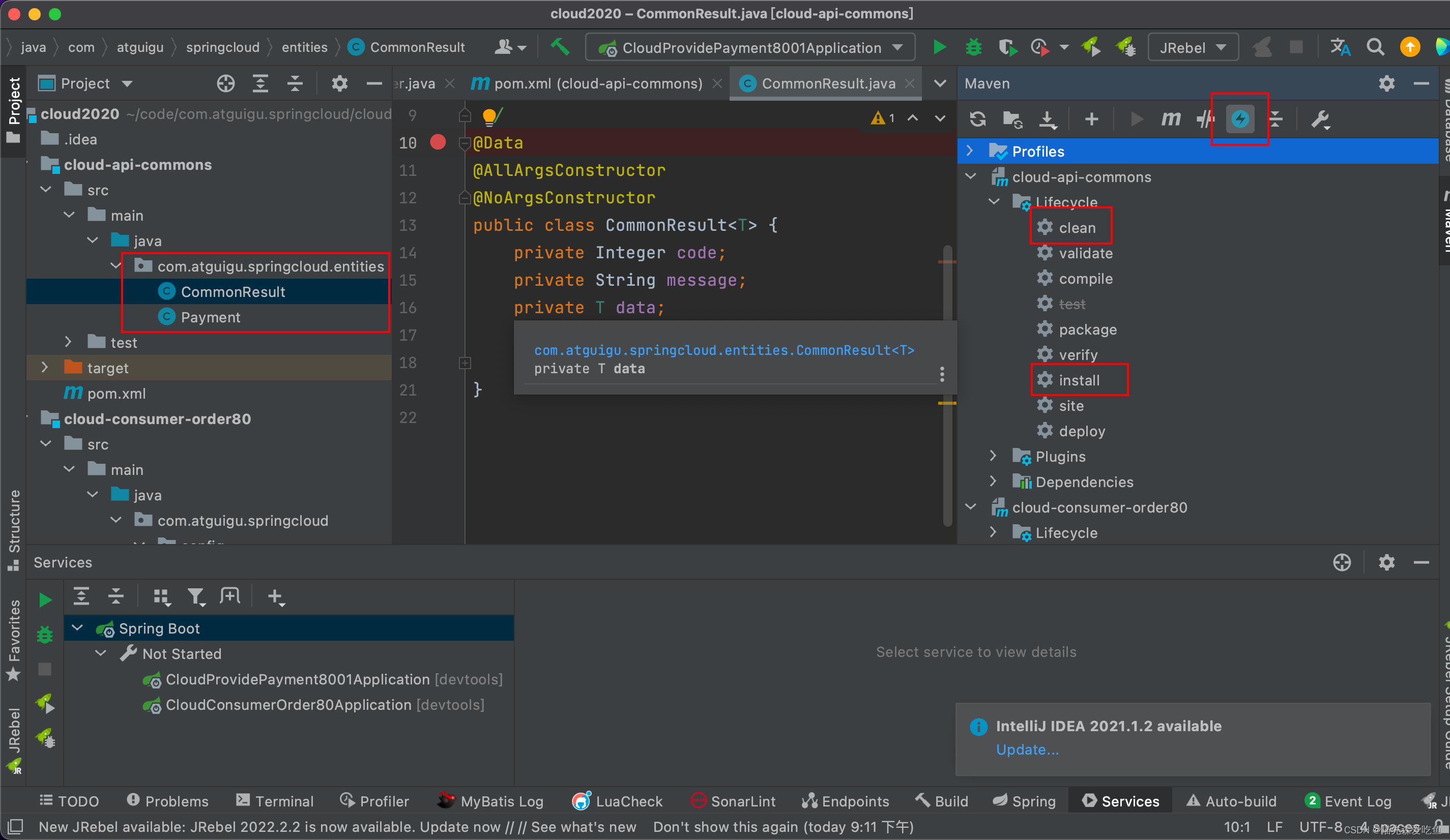Run the Maven clean lifecycle goal

tap(1077, 228)
